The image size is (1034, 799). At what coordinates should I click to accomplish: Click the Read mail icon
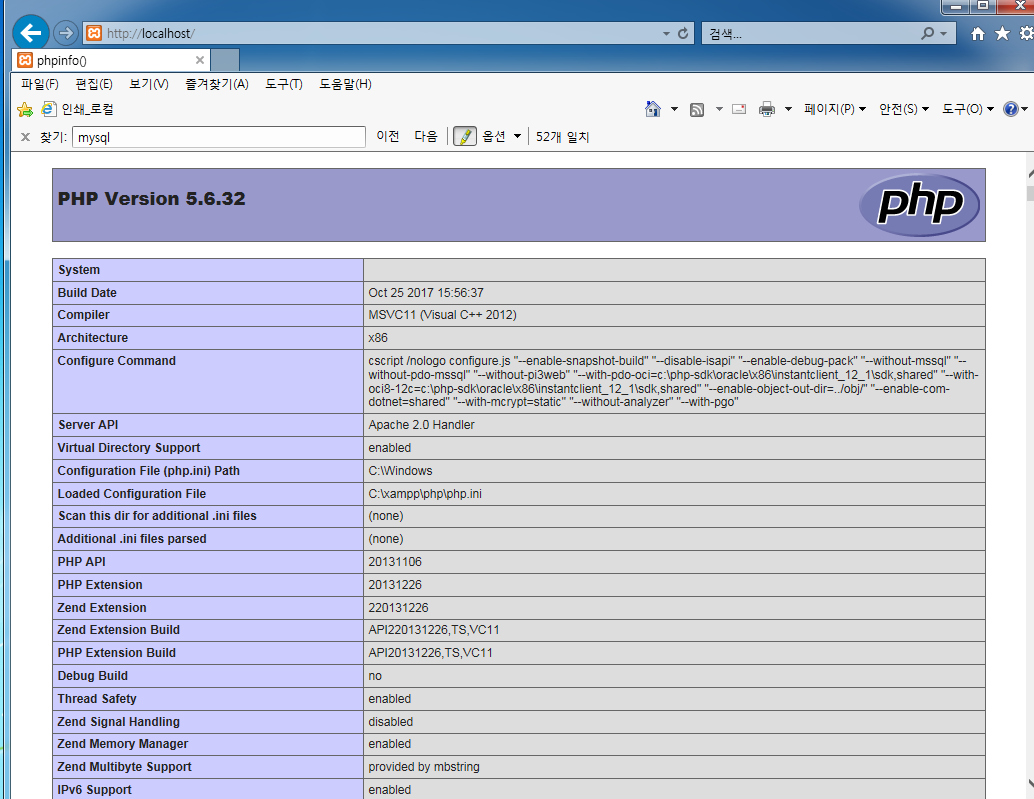coord(739,109)
